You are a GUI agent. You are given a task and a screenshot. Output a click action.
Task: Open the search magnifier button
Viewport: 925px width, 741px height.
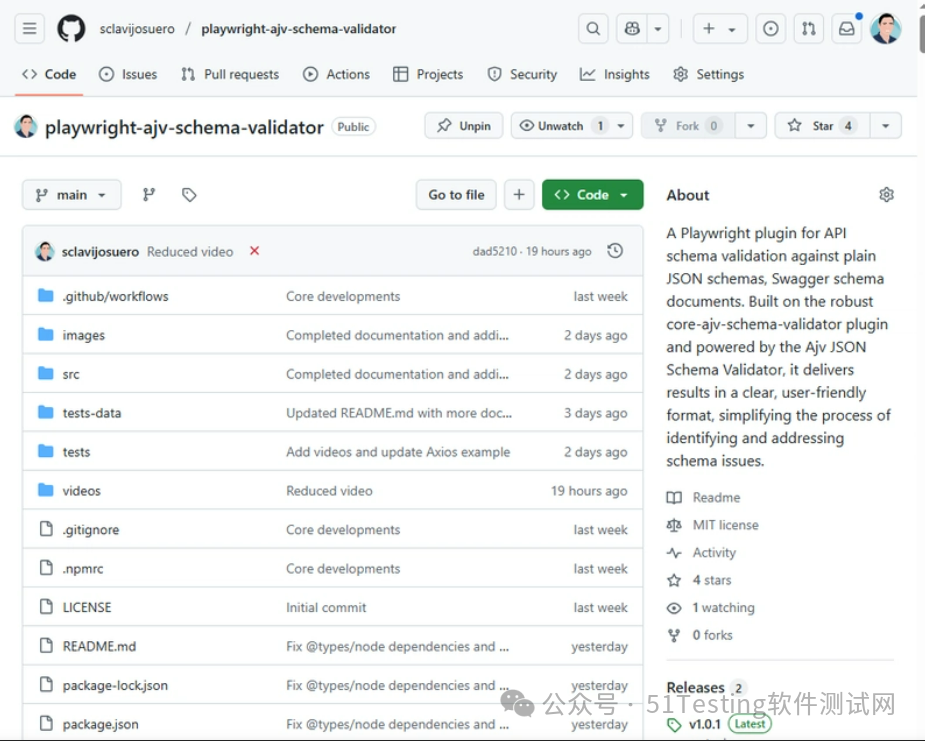(593, 28)
